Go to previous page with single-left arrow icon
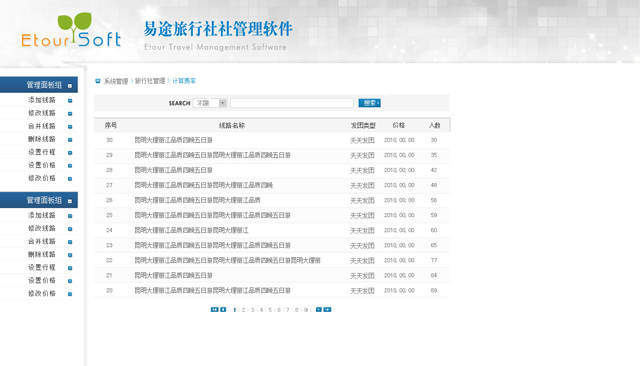The image size is (640, 366). click(x=223, y=310)
